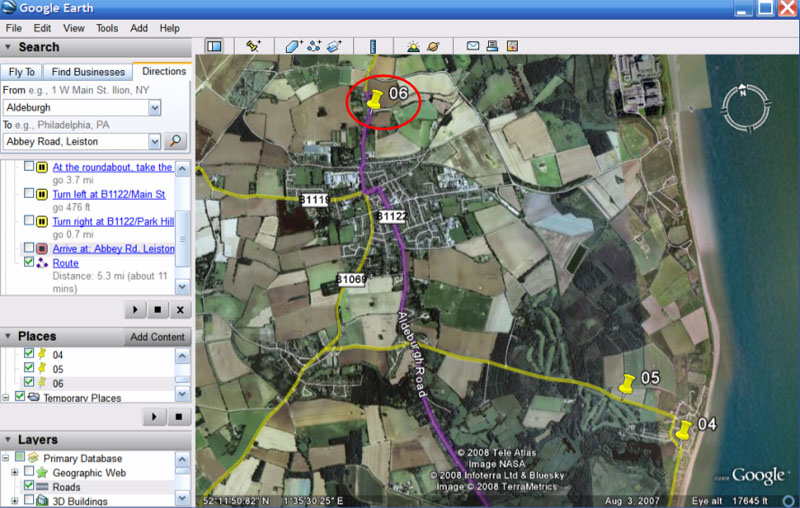The width and height of the screenshot is (800, 508).
Task: Expand the 3D Buildings tree node
Action: (x=14, y=500)
